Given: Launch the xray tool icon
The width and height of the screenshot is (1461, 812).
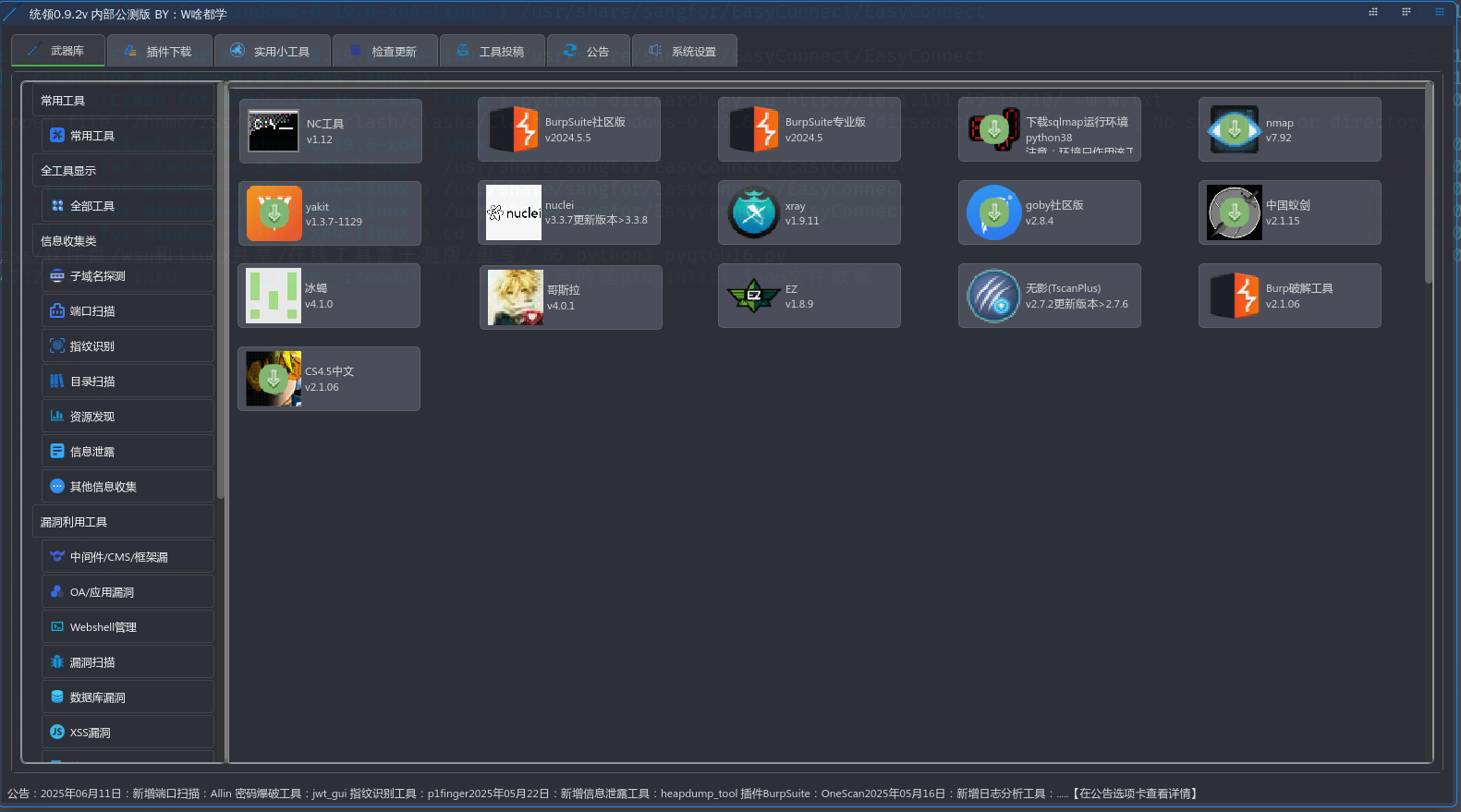Looking at the screenshot, I should coord(753,212).
